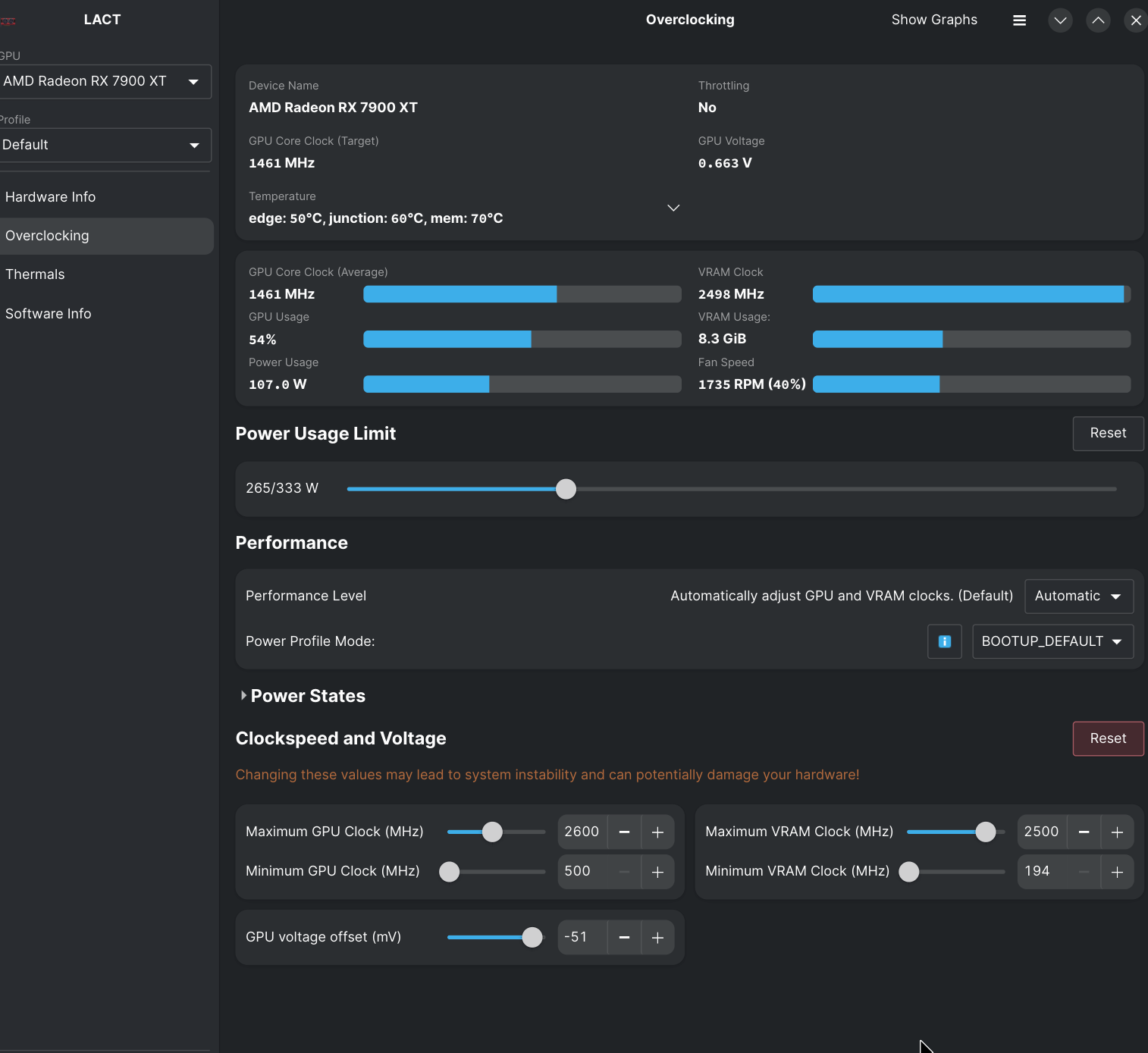Image resolution: width=1148 pixels, height=1053 pixels.
Task: Increase Maximum GPU Clock with plus button
Action: 657,832
